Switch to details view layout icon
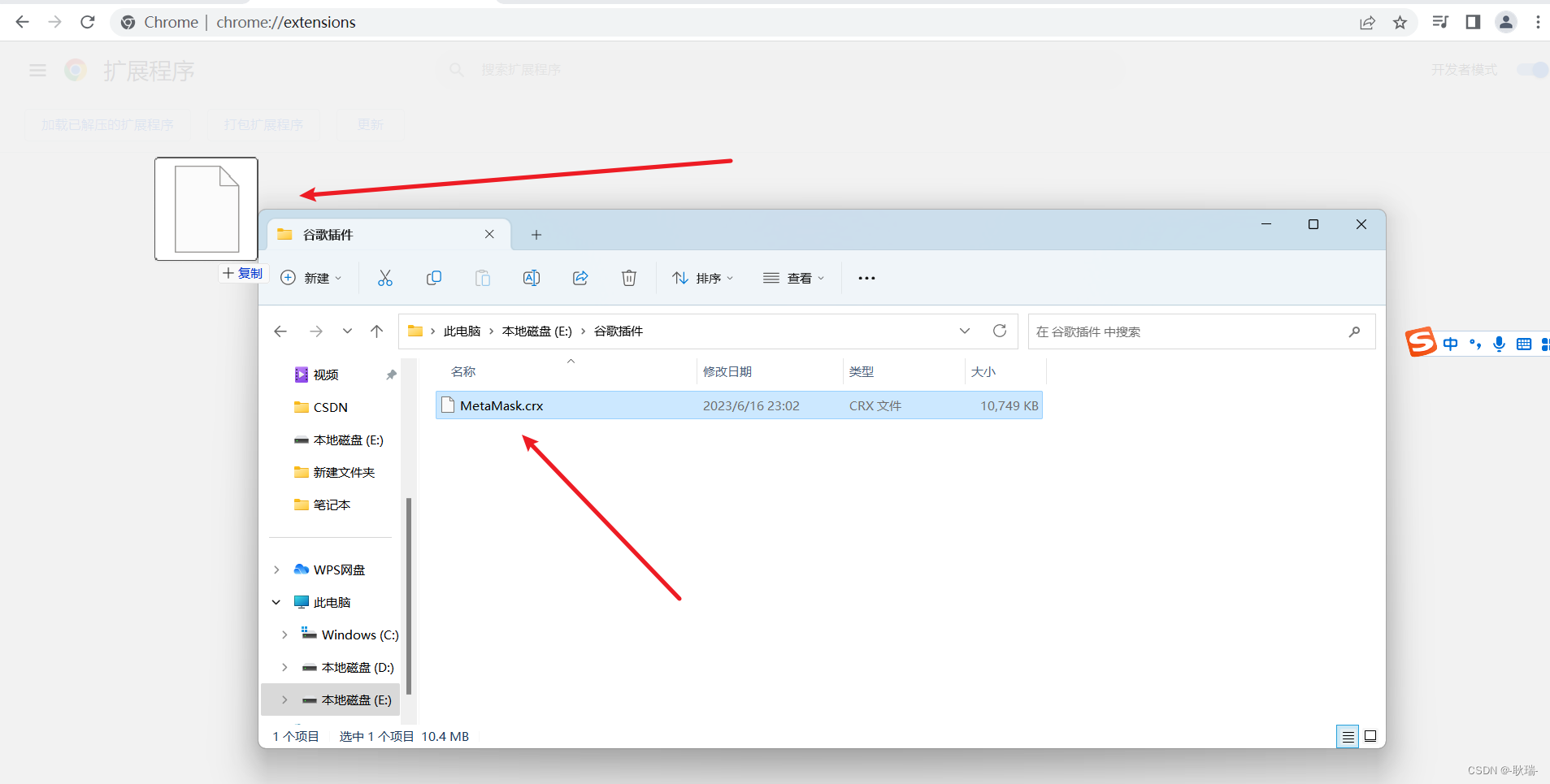 click(x=1348, y=736)
